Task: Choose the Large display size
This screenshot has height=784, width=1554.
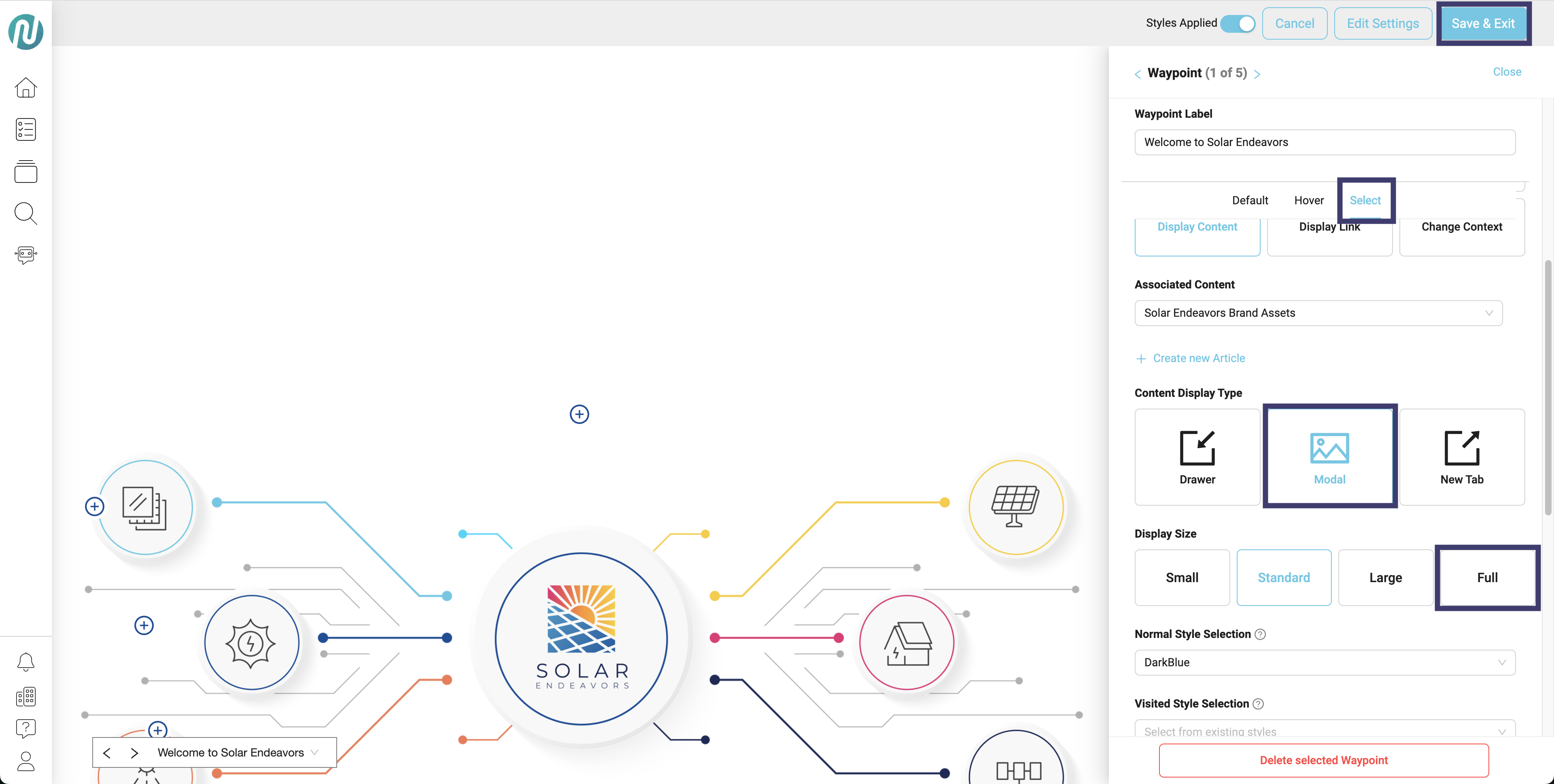Action: pyautogui.click(x=1385, y=578)
